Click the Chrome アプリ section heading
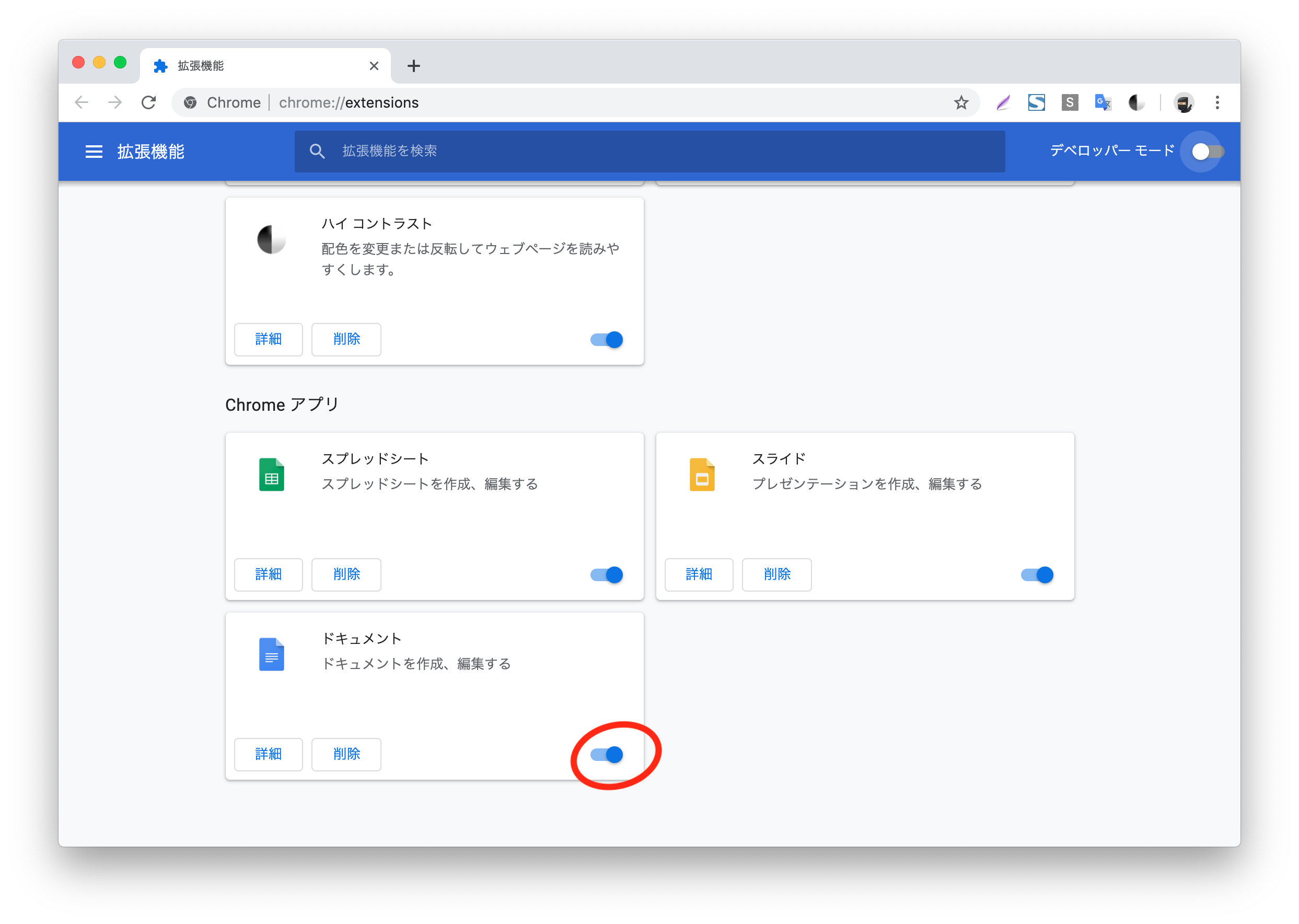The height and width of the screenshot is (924, 1299). [x=282, y=405]
